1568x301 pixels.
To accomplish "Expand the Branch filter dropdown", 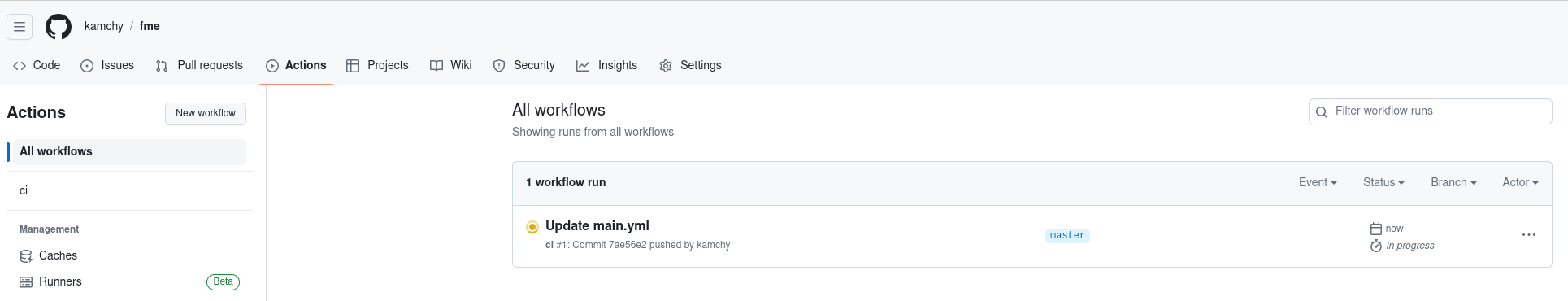I will point(1453,183).
